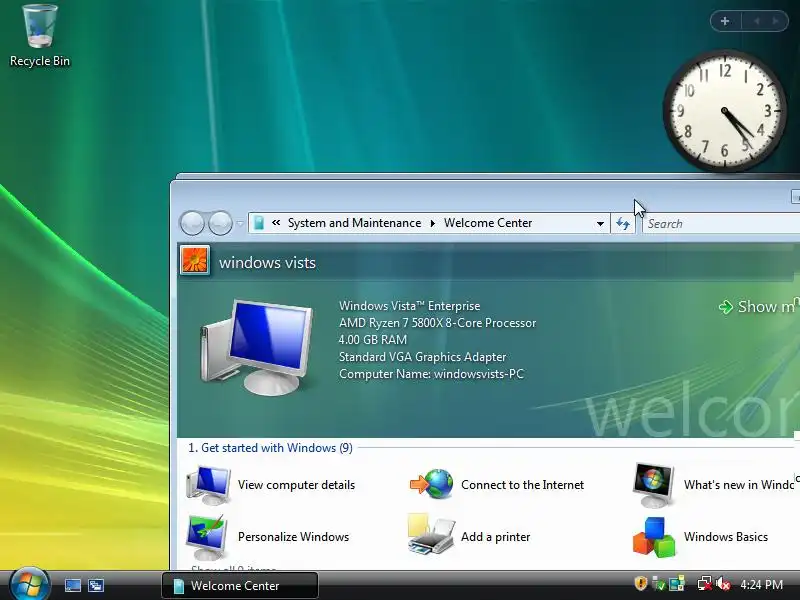Expand the breadcrumb double-chevron
This screenshot has width=800, height=600.
pyautogui.click(x=276, y=223)
